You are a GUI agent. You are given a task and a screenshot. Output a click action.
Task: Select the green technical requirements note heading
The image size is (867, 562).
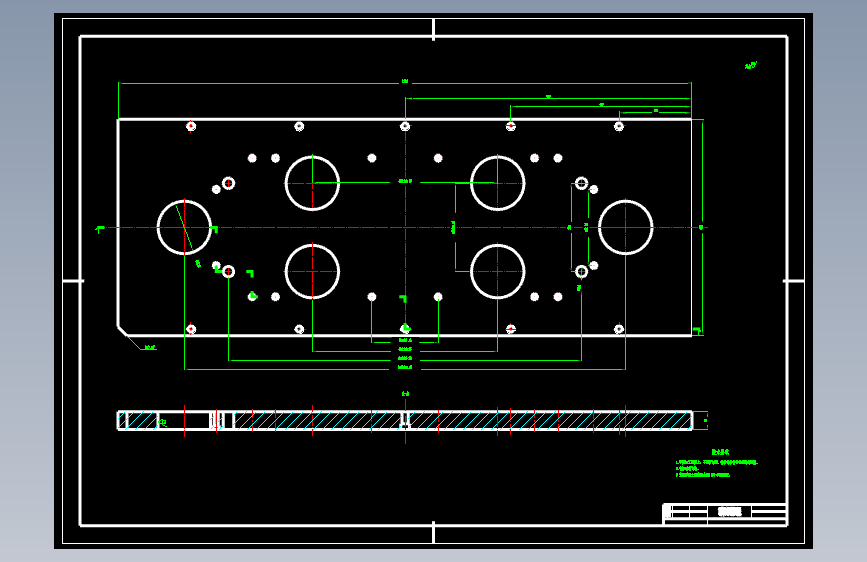pyautogui.click(x=720, y=452)
